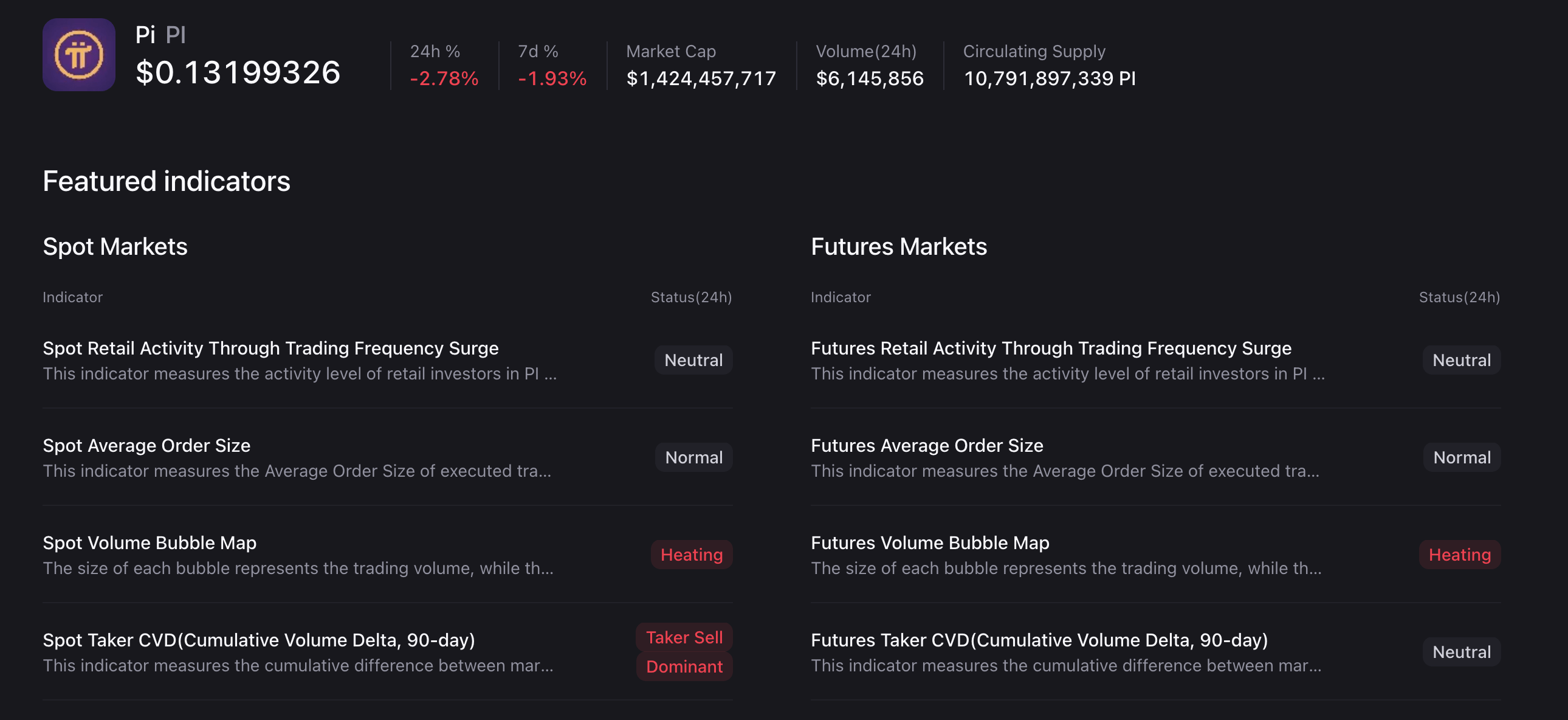Image resolution: width=1568 pixels, height=720 pixels.
Task: Click Taker Sell Dominant badge for Spot CVD
Action: pyautogui.click(x=684, y=652)
